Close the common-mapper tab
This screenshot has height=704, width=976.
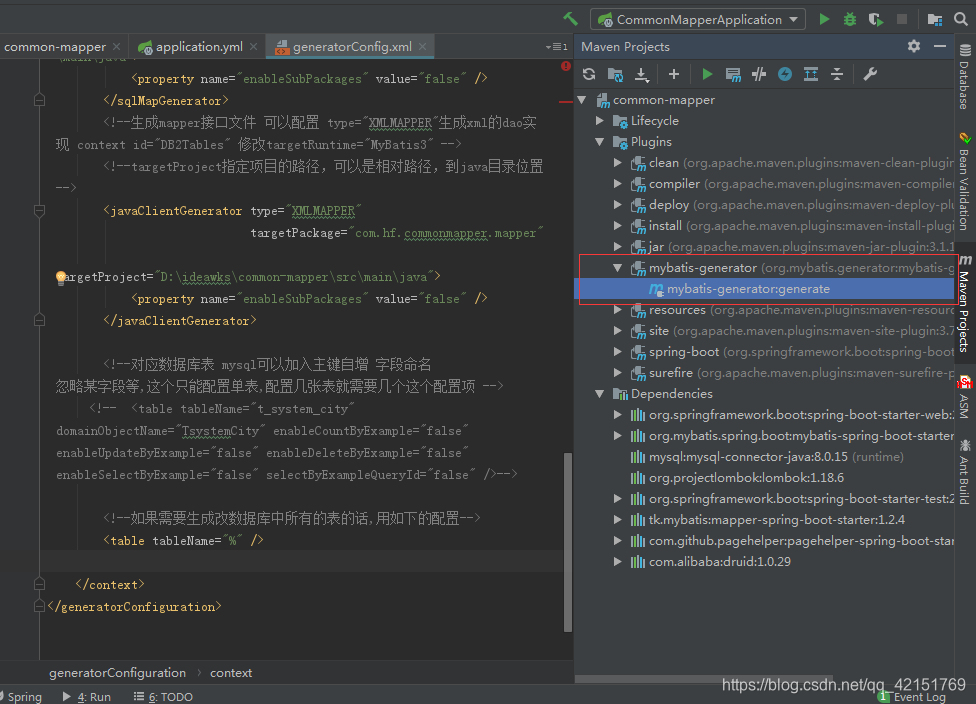coord(116,47)
